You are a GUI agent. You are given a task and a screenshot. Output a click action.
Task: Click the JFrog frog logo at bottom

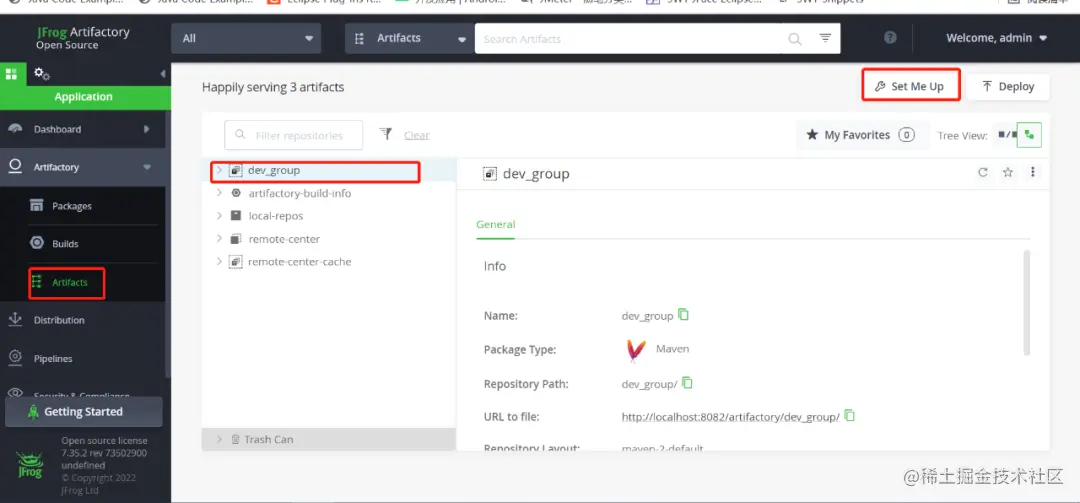[x=30, y=465]
